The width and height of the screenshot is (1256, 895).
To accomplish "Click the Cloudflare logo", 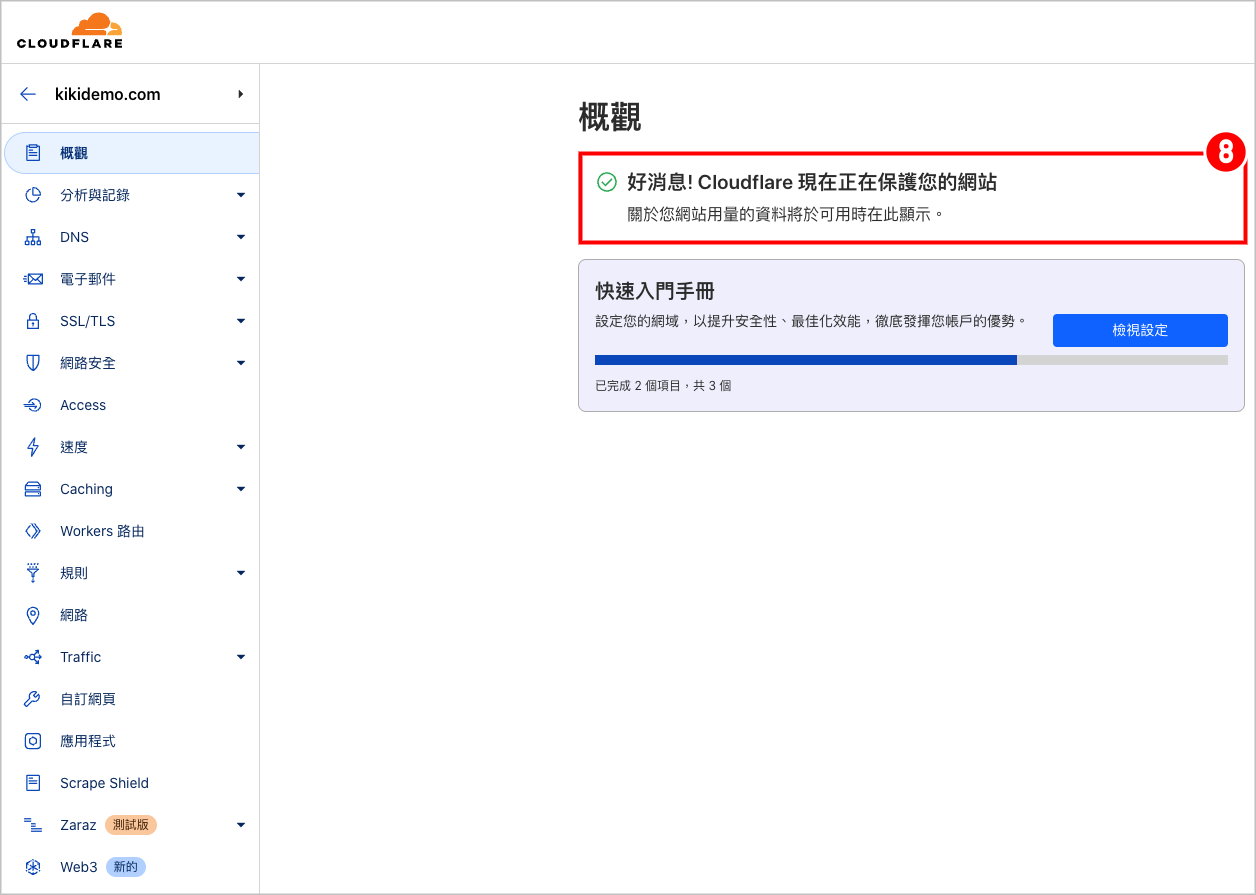I will (70, 31).
